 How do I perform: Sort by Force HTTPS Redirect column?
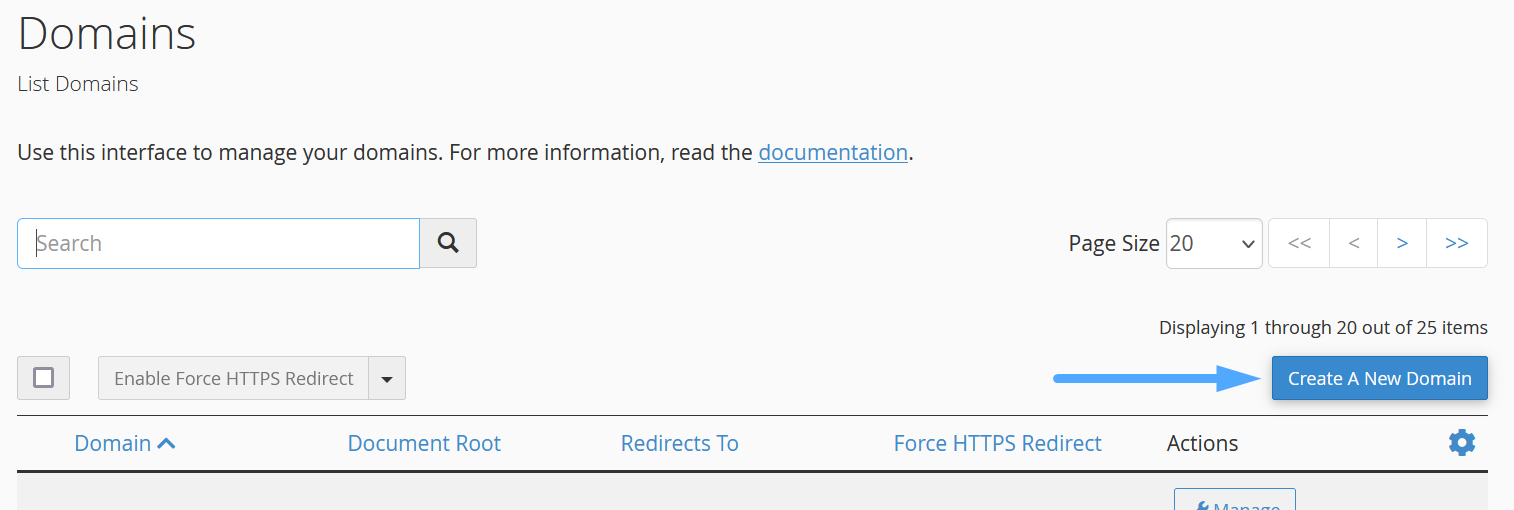(997, 443)
